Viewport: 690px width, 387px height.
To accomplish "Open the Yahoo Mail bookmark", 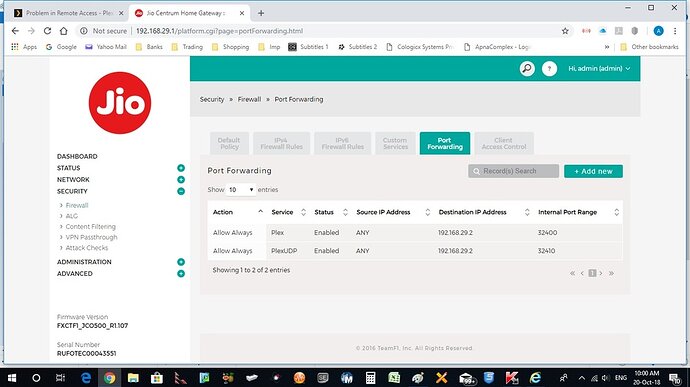I will 106,47.
